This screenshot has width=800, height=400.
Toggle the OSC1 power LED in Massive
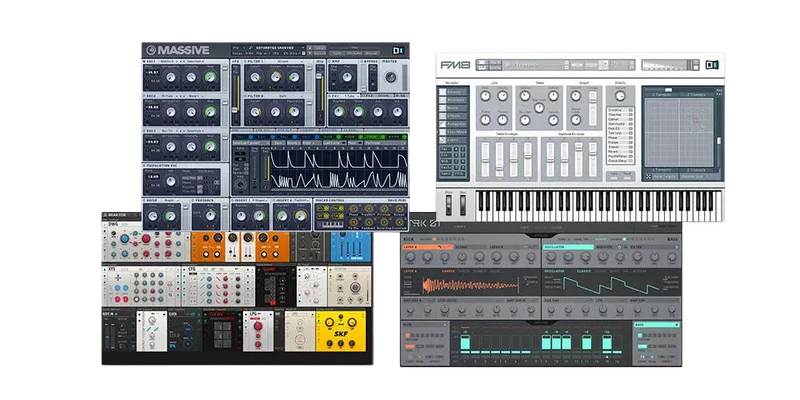click(144, 61)
